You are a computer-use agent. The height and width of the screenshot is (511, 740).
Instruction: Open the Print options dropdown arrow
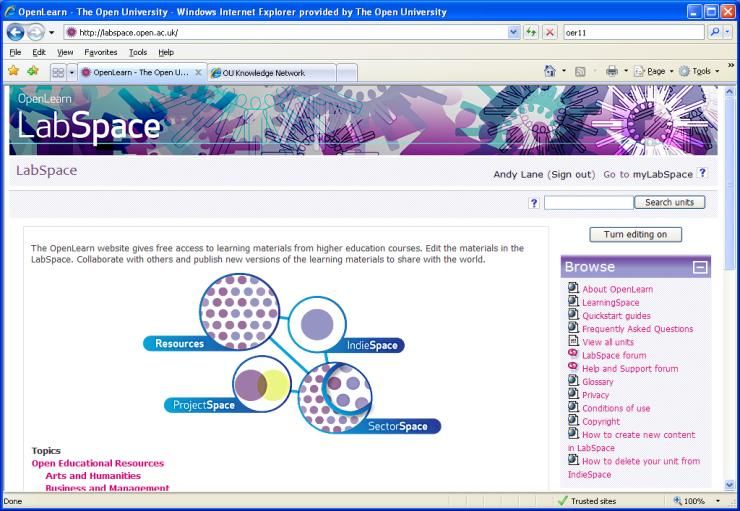click(626, 71)
